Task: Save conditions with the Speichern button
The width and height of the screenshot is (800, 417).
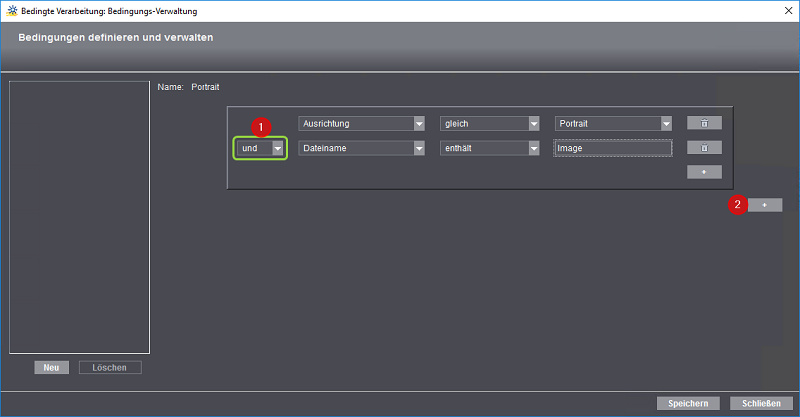Action: 688,403
